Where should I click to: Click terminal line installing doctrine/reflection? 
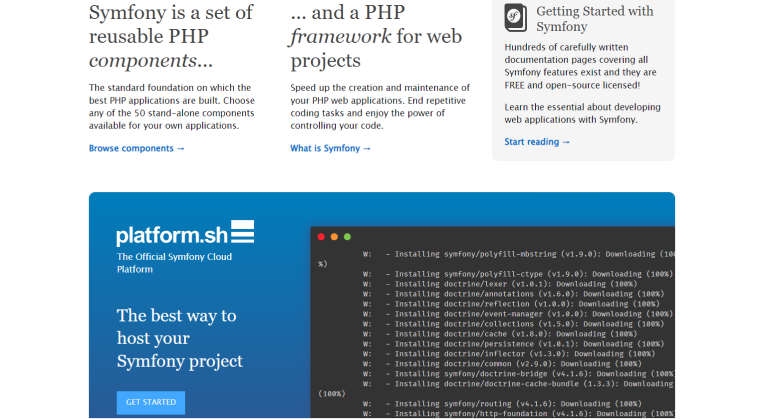point(511,304)
